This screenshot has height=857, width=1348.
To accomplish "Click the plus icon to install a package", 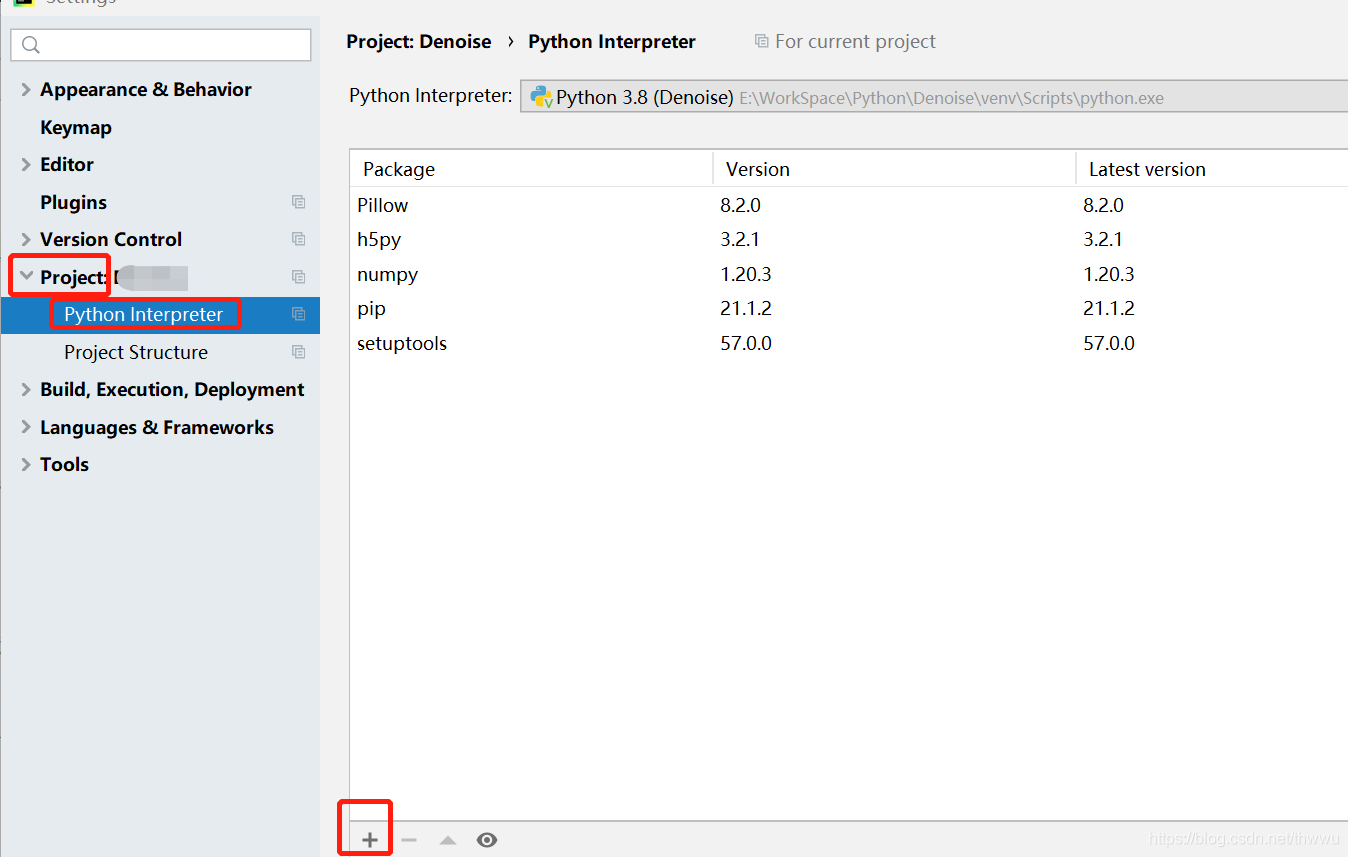I will click(370, 840).
